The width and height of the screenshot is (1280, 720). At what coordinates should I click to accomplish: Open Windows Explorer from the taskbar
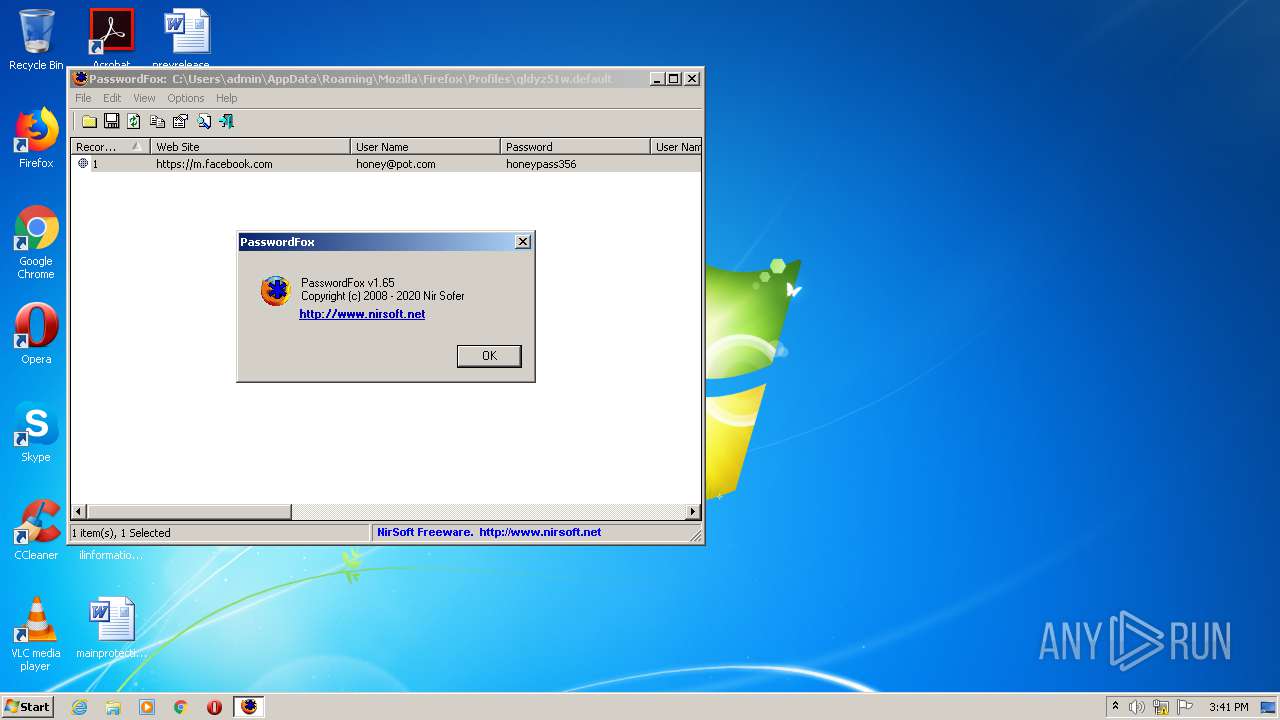click(x=113, y=707)
